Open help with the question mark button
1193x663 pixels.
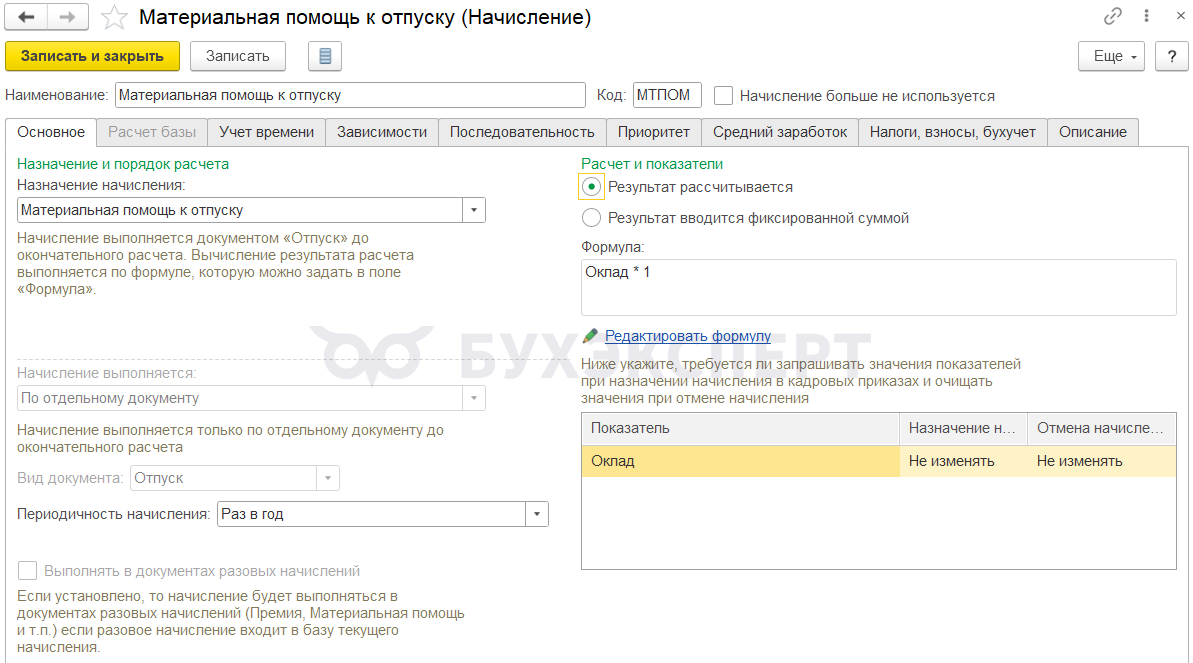1171,56
